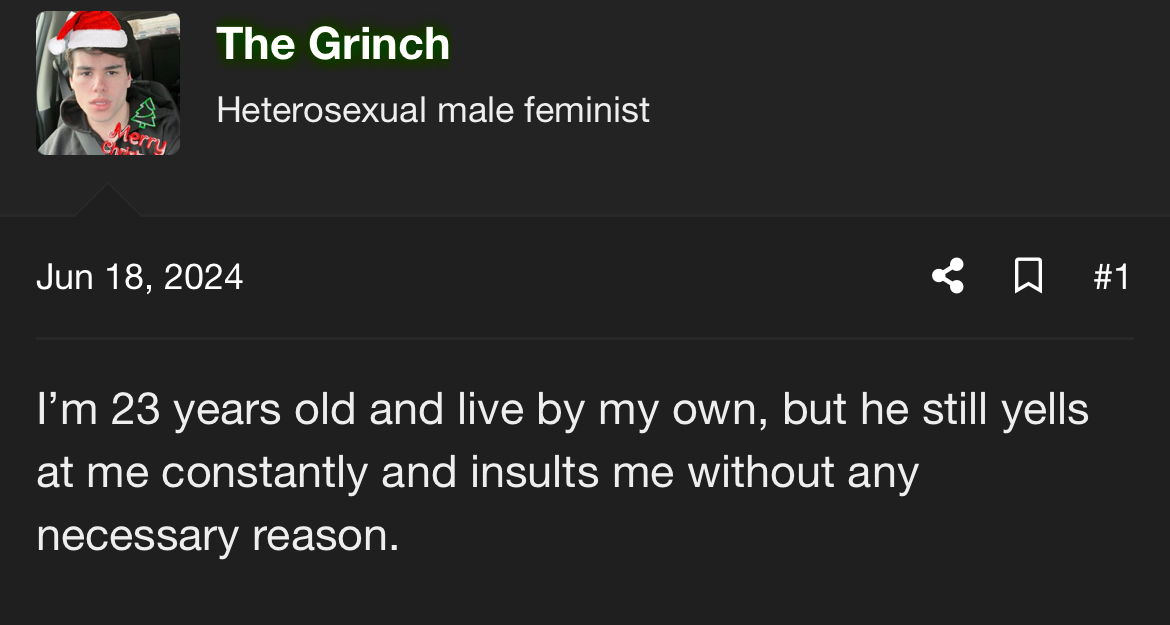Click the year "2024" in post date

(203, 276)
